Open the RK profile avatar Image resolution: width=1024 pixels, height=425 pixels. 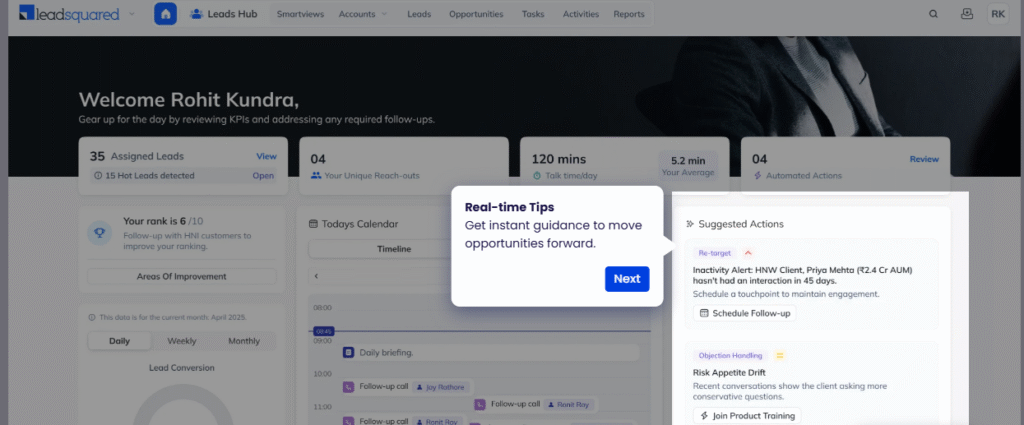tap(998, 14)
